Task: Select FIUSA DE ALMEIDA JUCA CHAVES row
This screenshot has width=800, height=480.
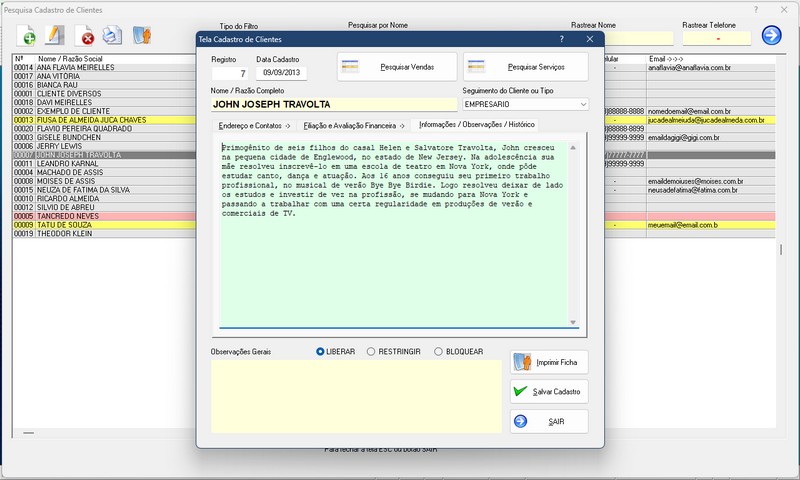Action: 105,120
